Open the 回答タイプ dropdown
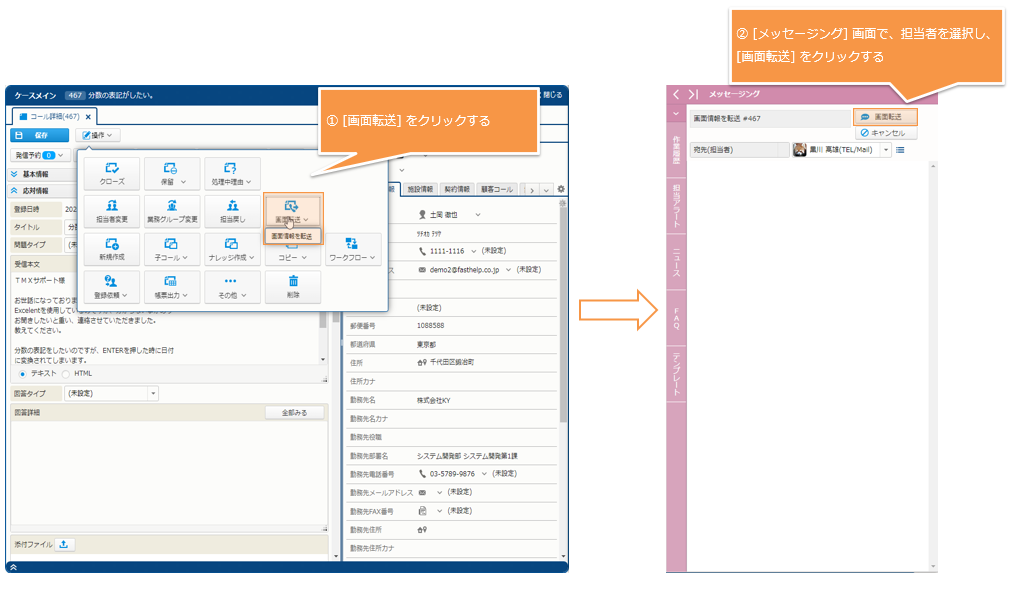The height and width of the screenshot is (590, 1014). pos(110,394)
